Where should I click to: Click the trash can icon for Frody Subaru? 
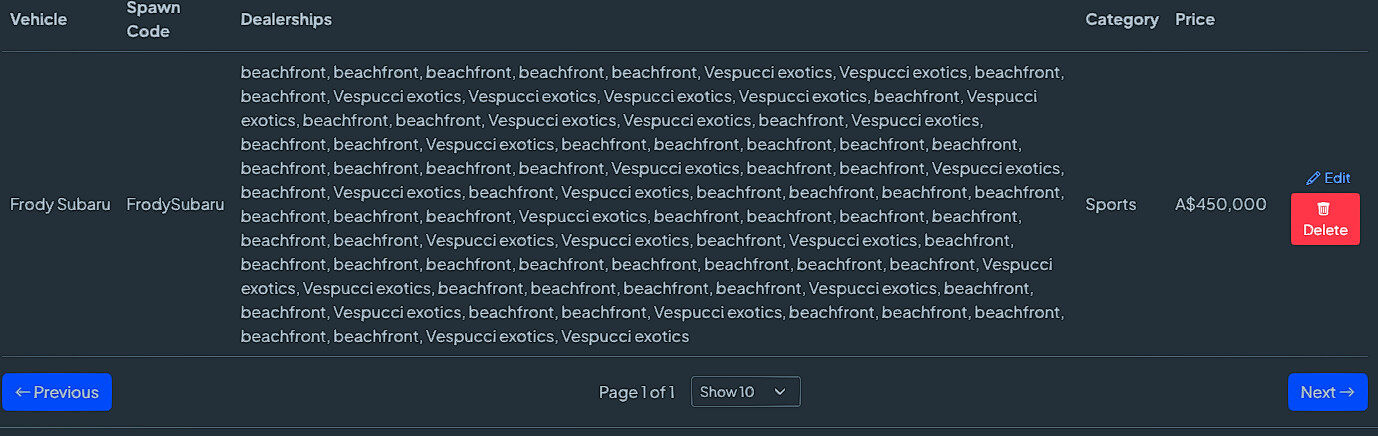point(1324,209)
